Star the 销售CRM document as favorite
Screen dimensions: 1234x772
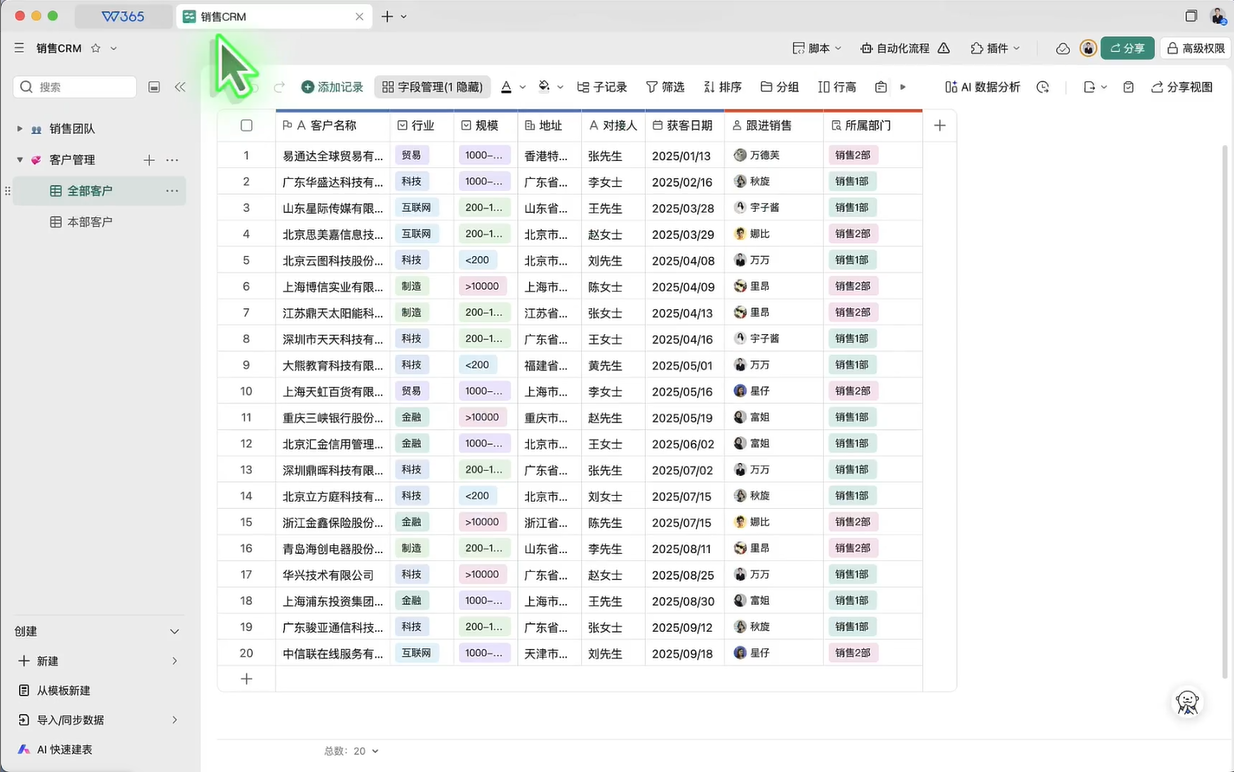click(96, 48)
